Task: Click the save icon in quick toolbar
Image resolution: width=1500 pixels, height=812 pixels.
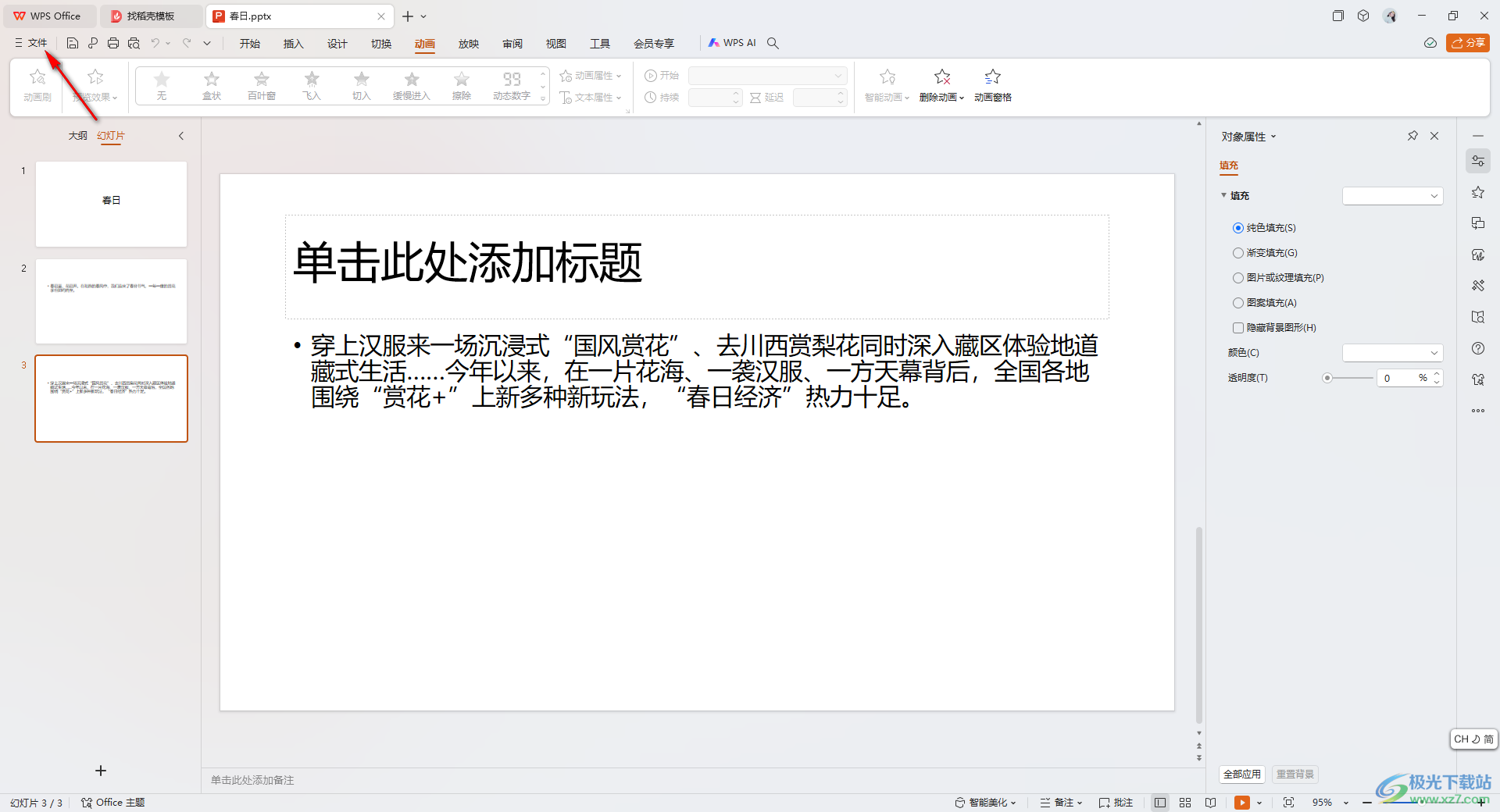Action: click(x=73, y=43)
